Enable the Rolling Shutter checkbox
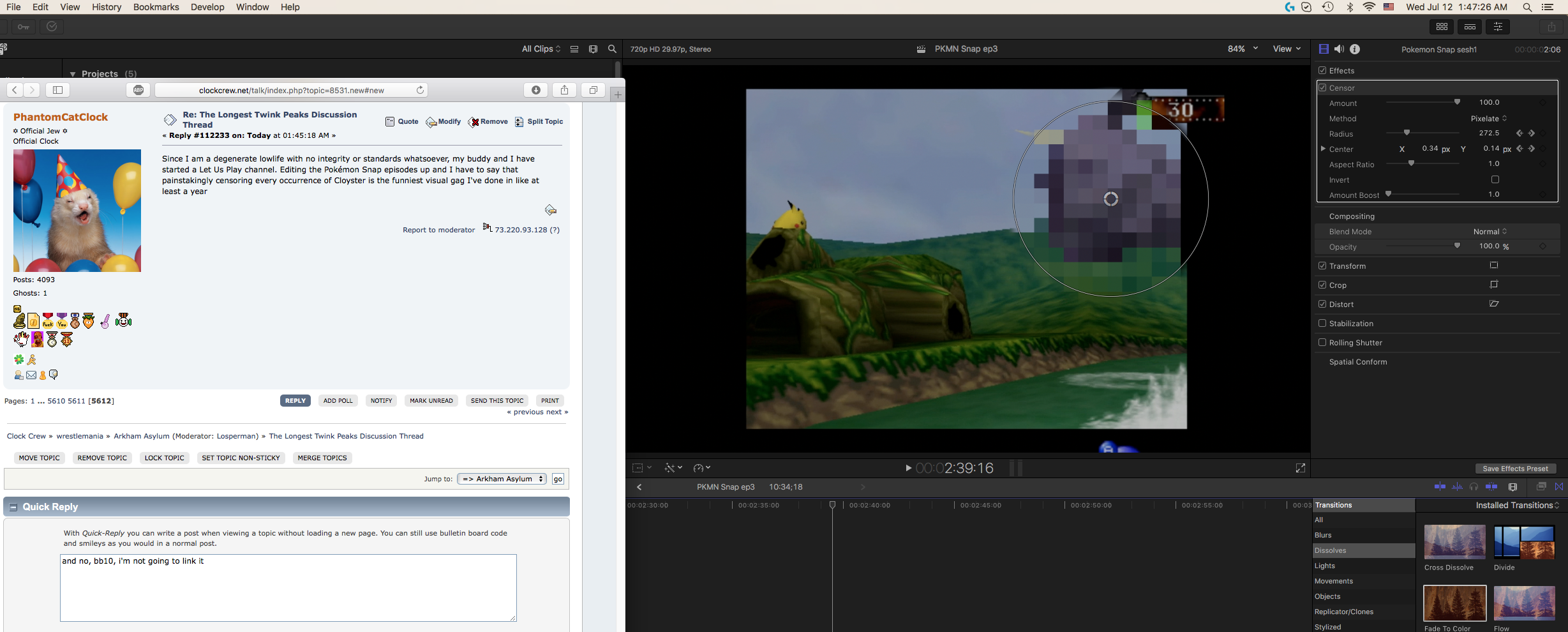 [1322, 342]
